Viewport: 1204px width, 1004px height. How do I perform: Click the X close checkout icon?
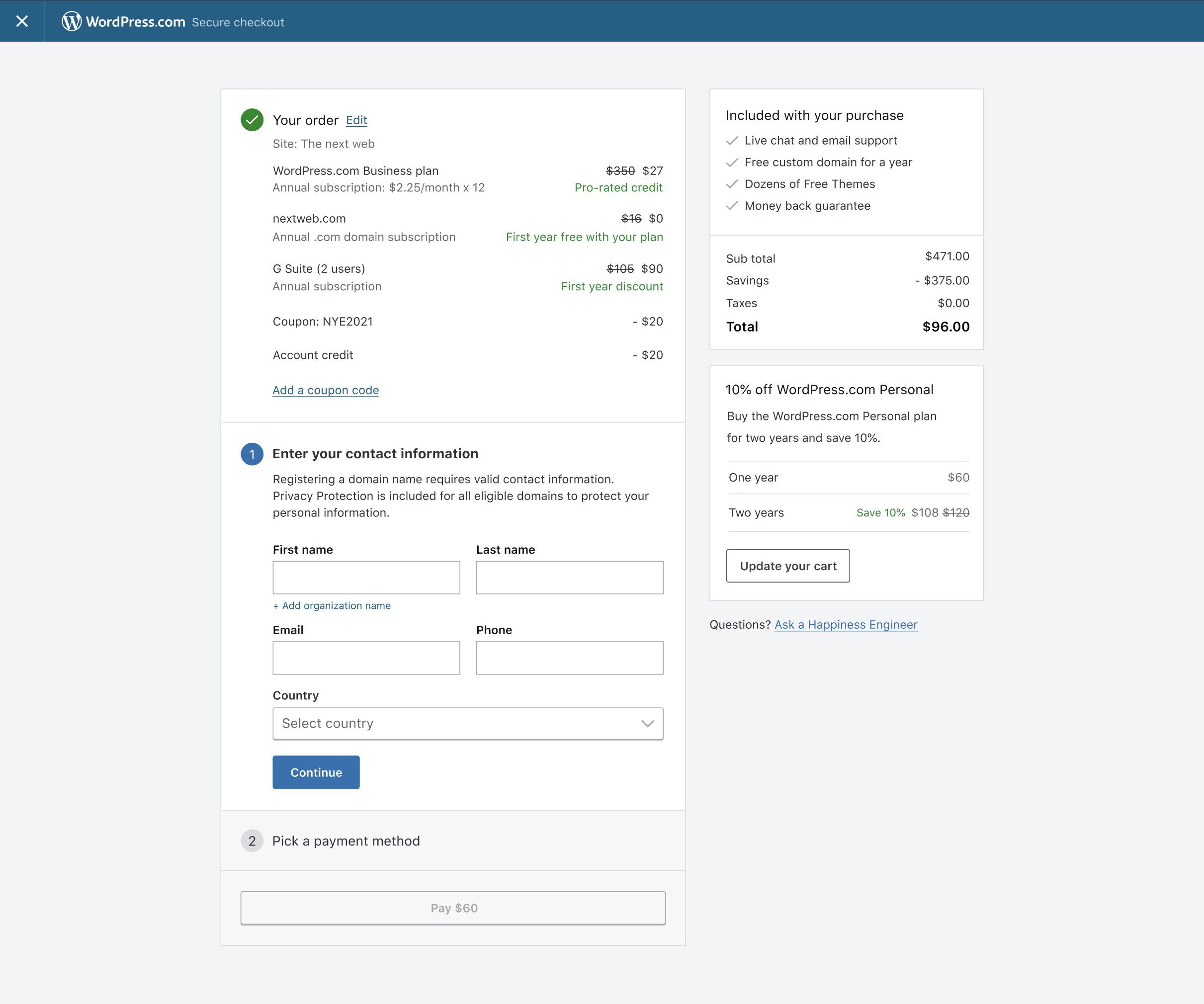pyautogui.click(x=22, y=21)
